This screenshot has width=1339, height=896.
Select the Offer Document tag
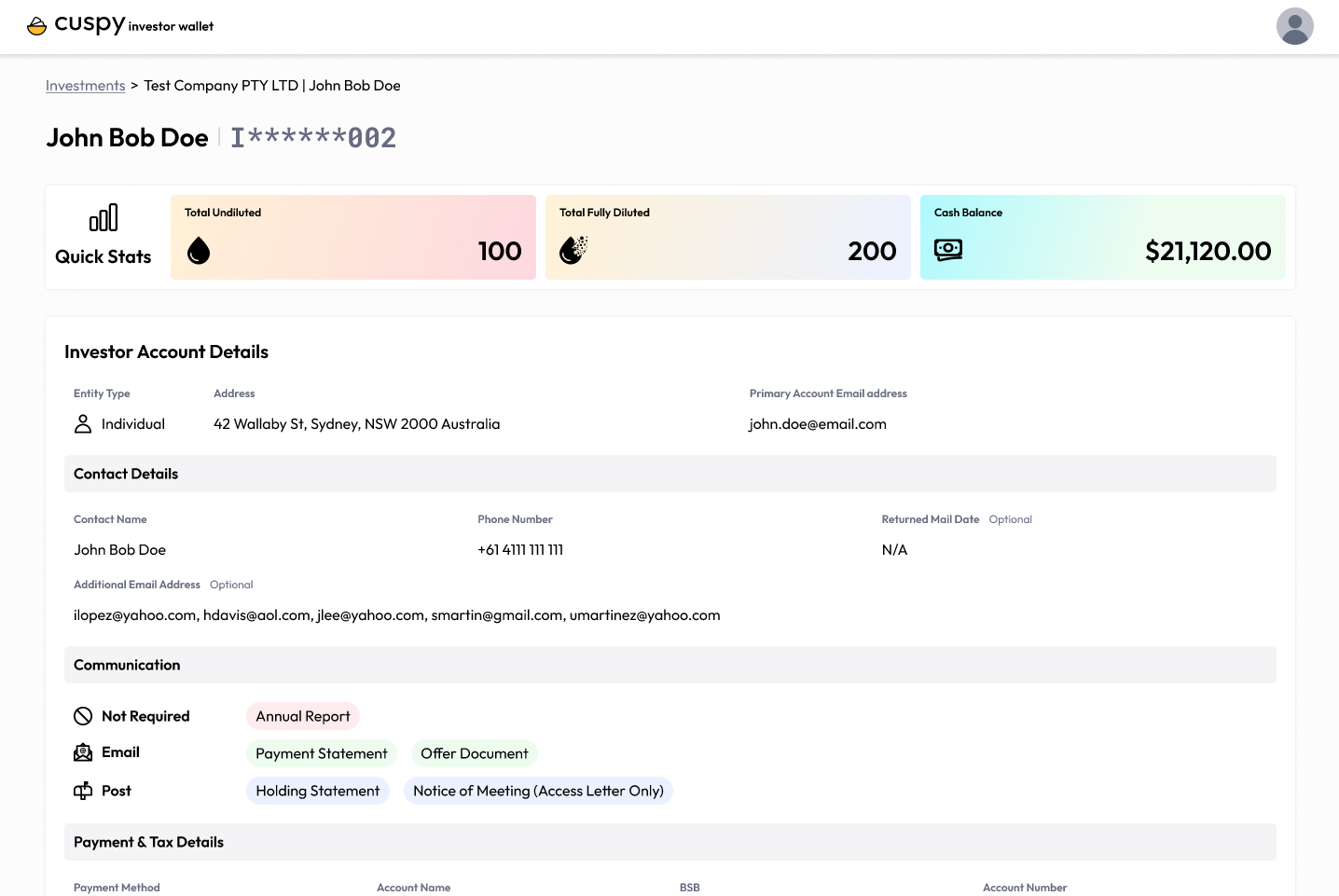tap(475, 753)
